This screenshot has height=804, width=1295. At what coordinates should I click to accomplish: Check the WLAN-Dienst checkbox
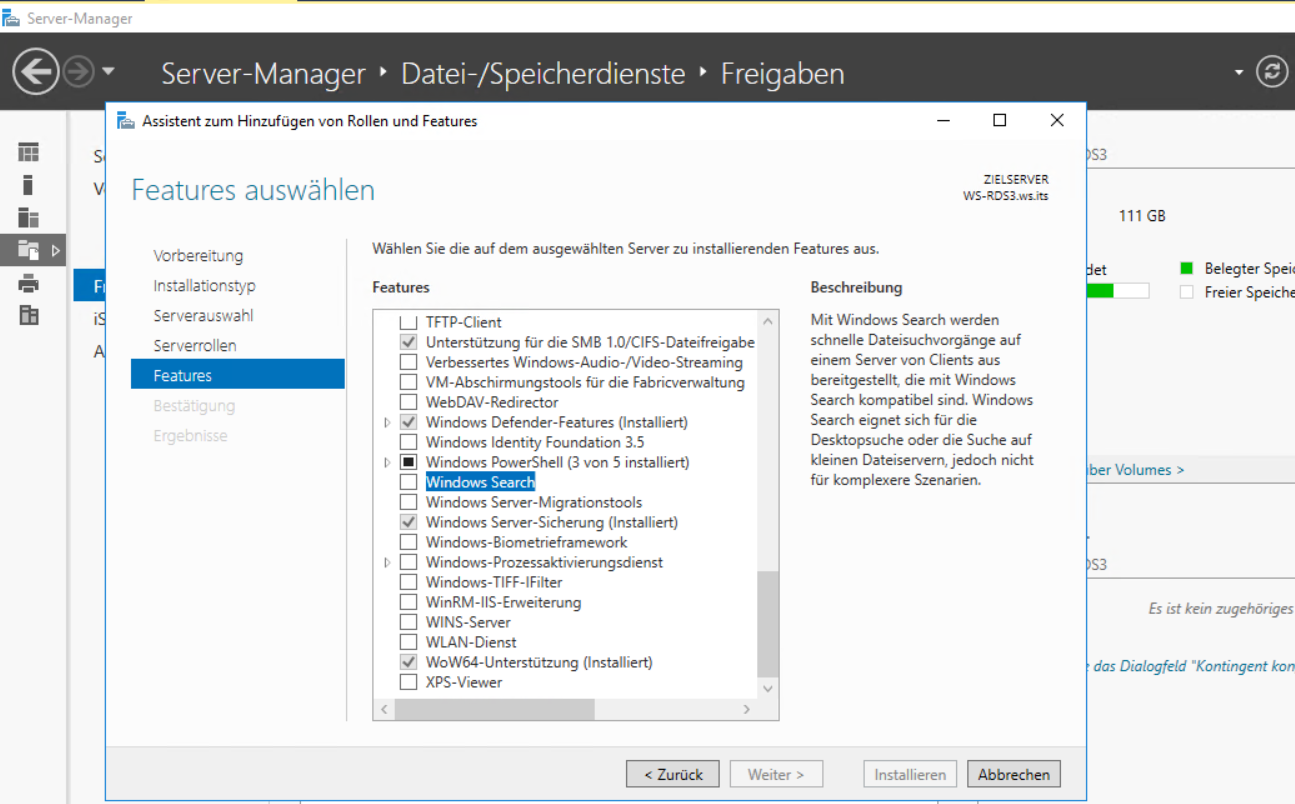(408, 642)
